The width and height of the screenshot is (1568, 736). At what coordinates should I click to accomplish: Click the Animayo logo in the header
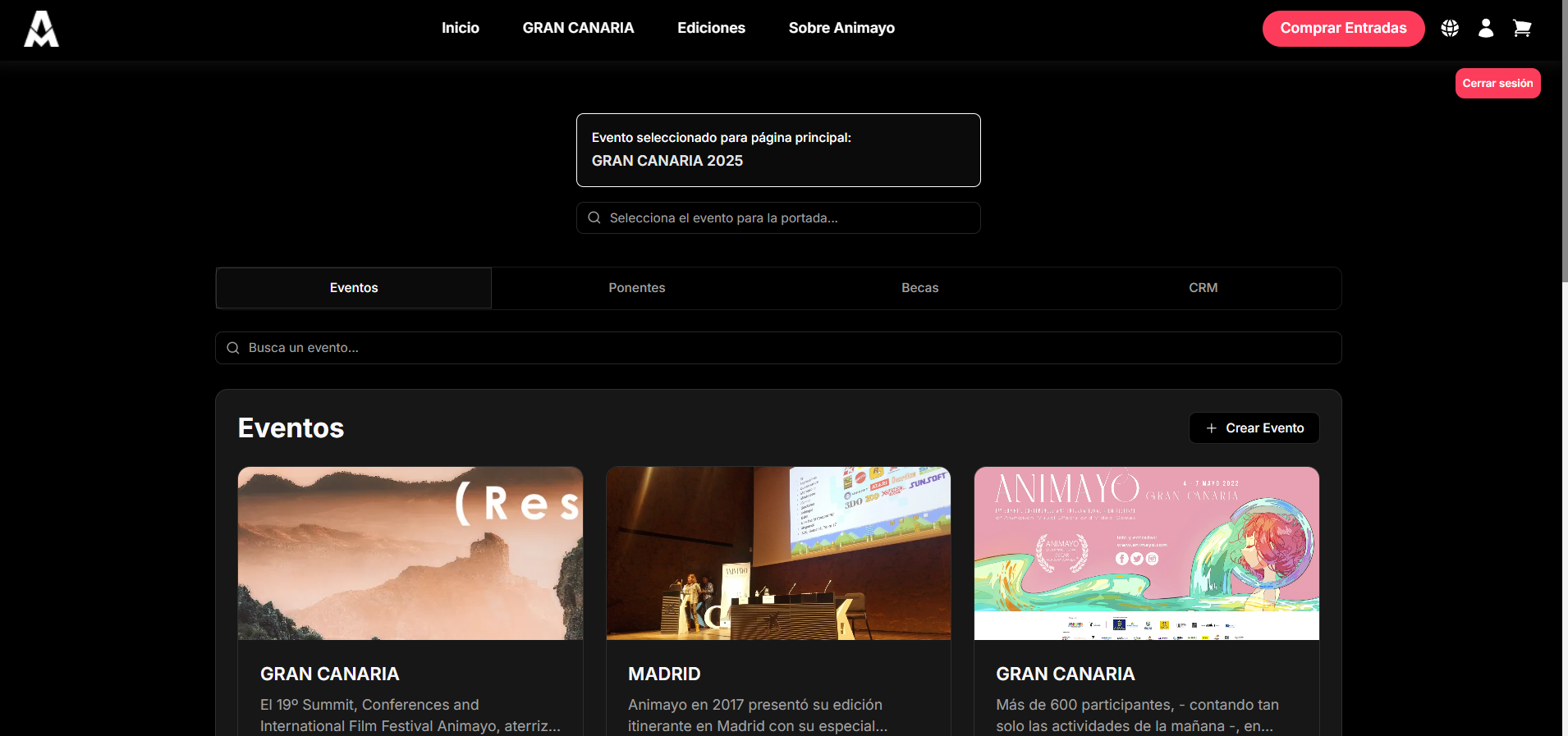[x=41, y=29]
